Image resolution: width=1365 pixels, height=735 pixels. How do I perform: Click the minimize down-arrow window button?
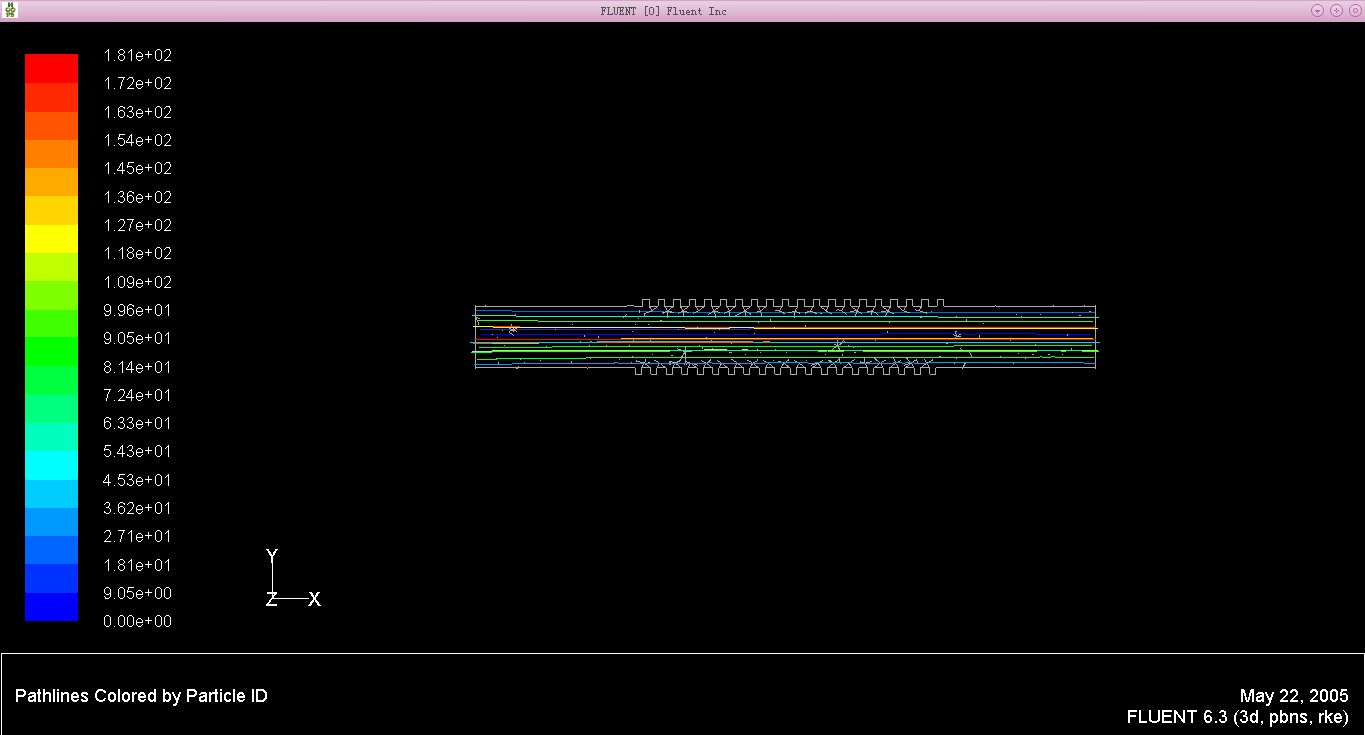[1317, 11]
